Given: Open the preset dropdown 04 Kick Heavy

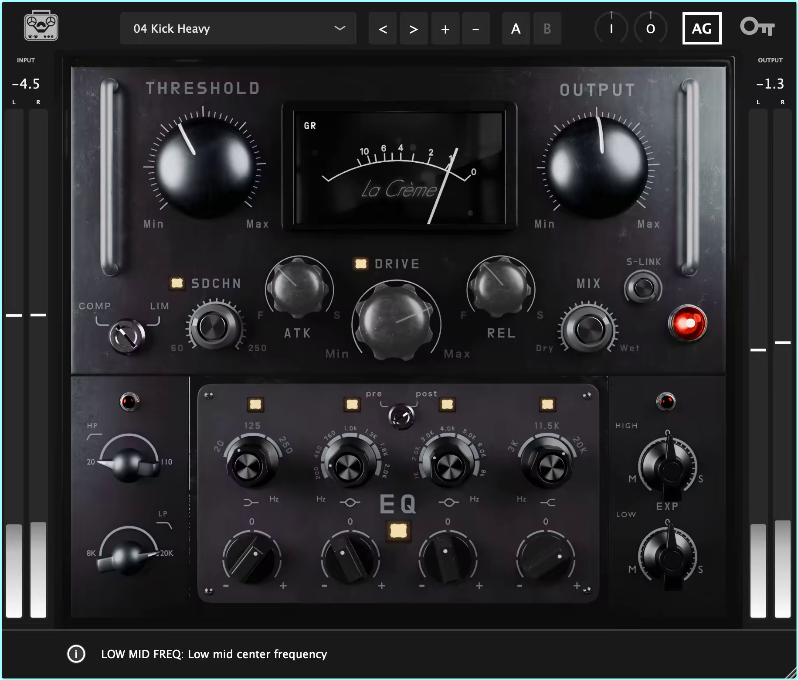Looking at the screenshot, I should 238,29.
